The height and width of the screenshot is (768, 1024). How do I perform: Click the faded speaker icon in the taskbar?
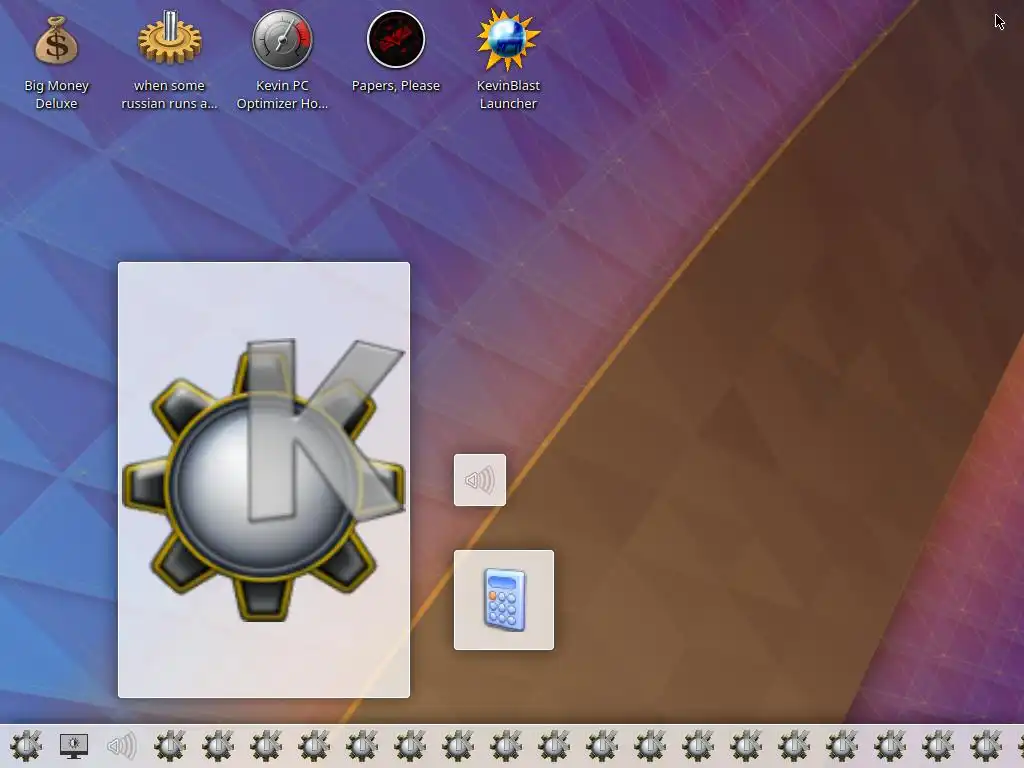(121, 746)
